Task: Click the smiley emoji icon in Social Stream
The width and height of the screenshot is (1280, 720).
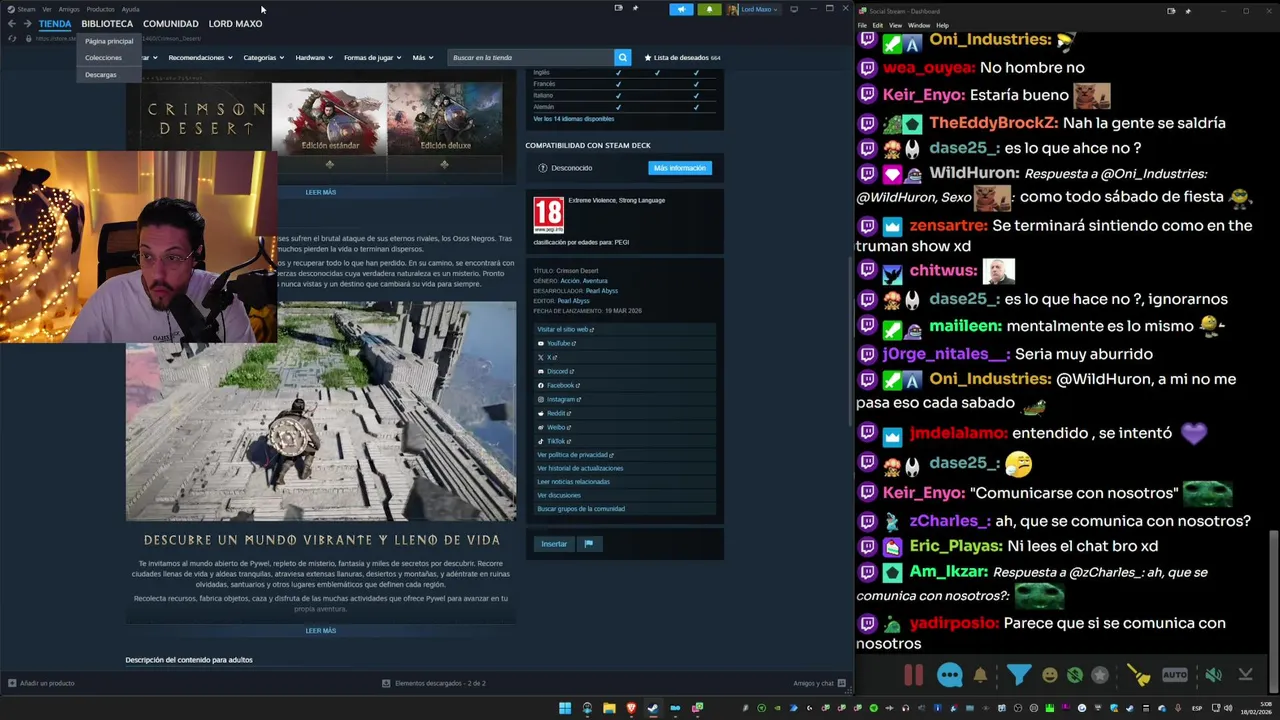Action: [x=1049, y=675]
